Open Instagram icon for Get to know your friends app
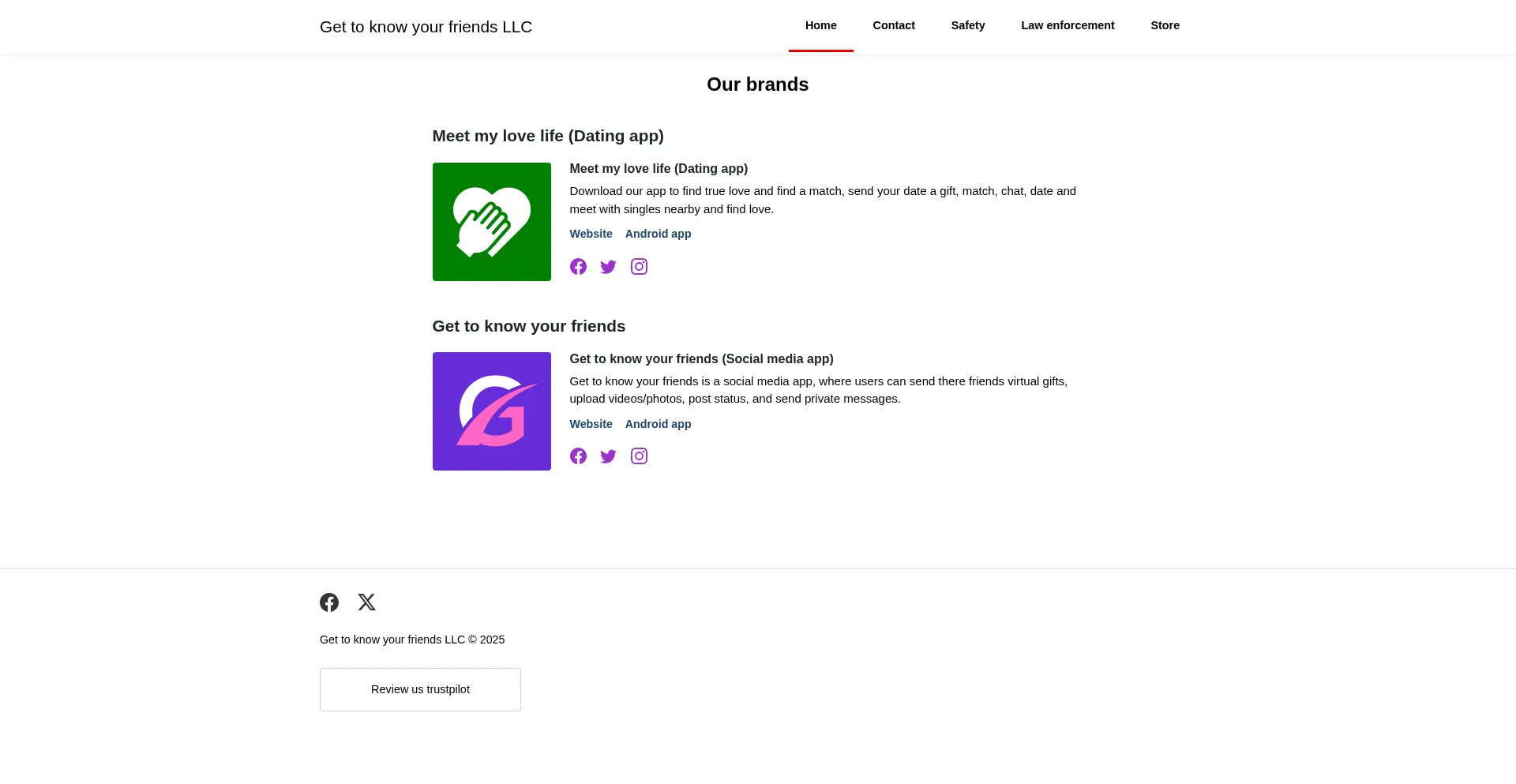 pos(639,456)
